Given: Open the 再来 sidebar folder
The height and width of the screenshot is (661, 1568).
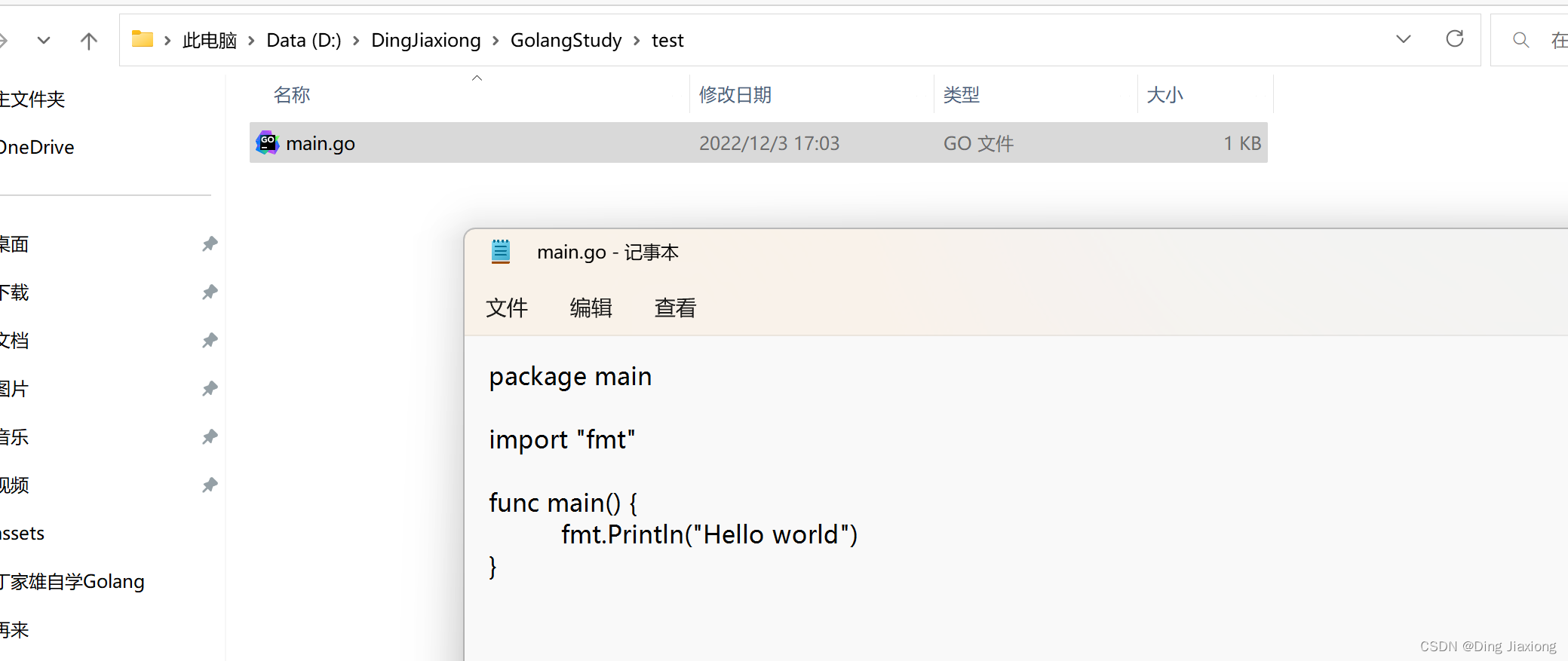Looking at the screenshot, I should coord(14,630).
